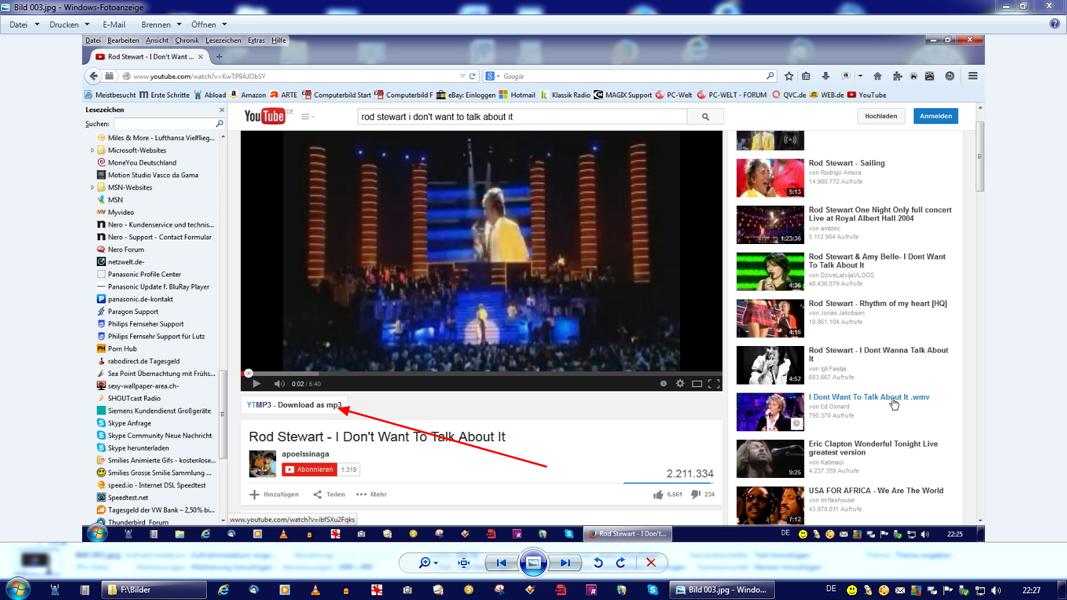Click the Start button in Windows taskbar

point(17,590)
